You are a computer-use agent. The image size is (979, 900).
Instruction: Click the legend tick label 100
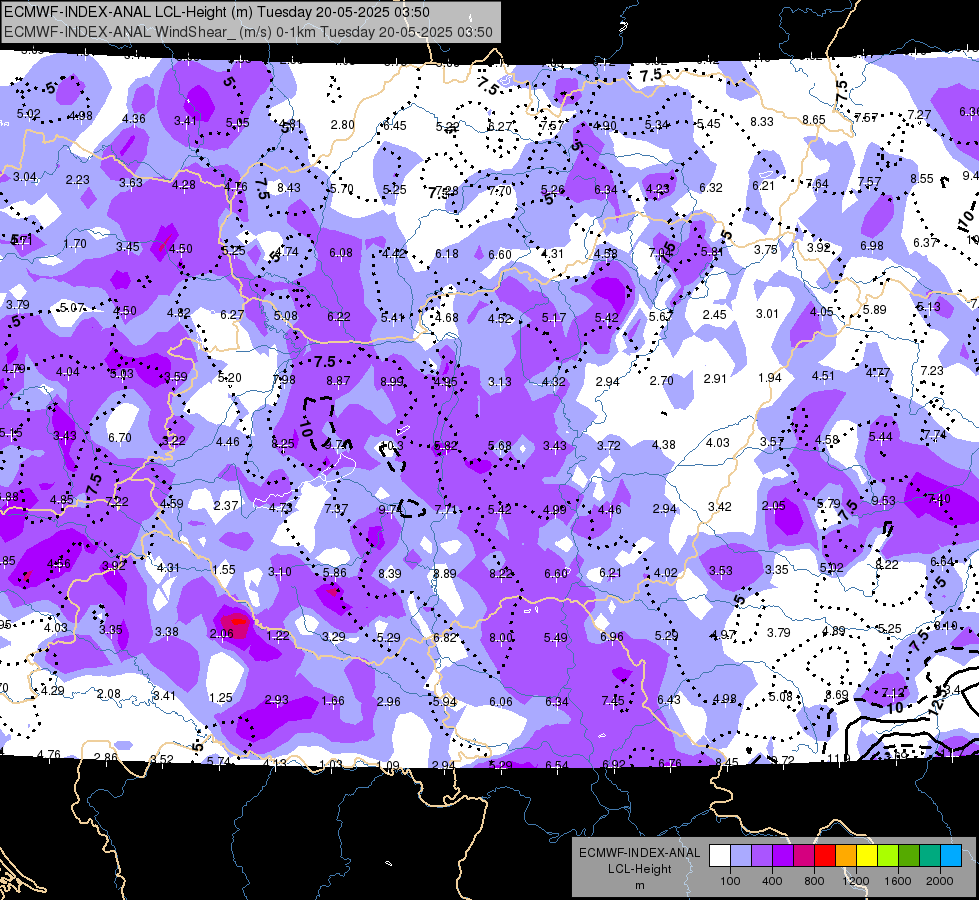(730, 881)
